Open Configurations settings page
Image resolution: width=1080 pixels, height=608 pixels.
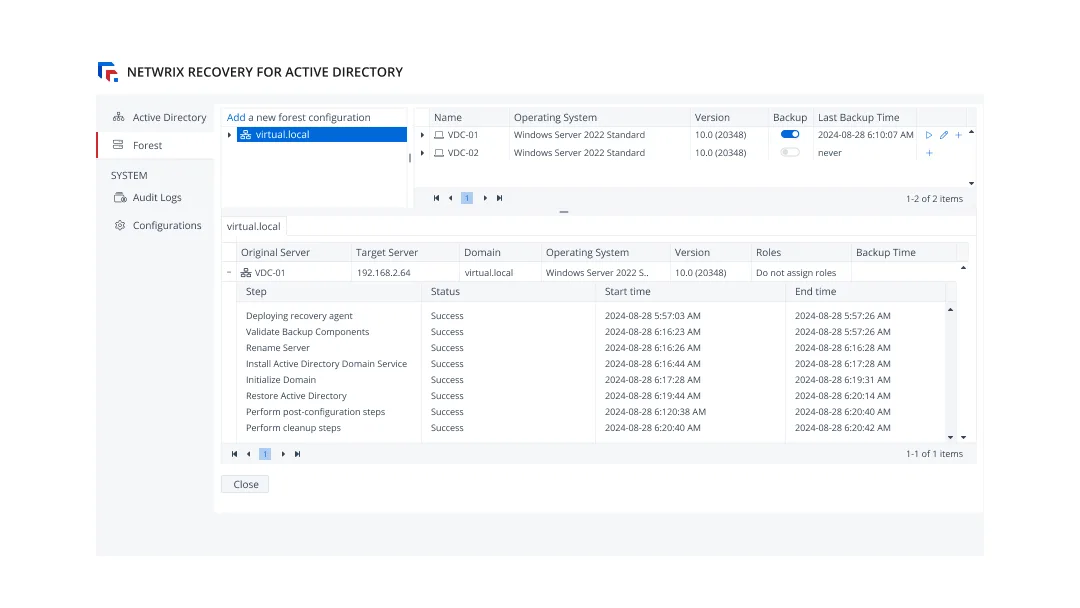pyautogui.click(x=167, y=225)
